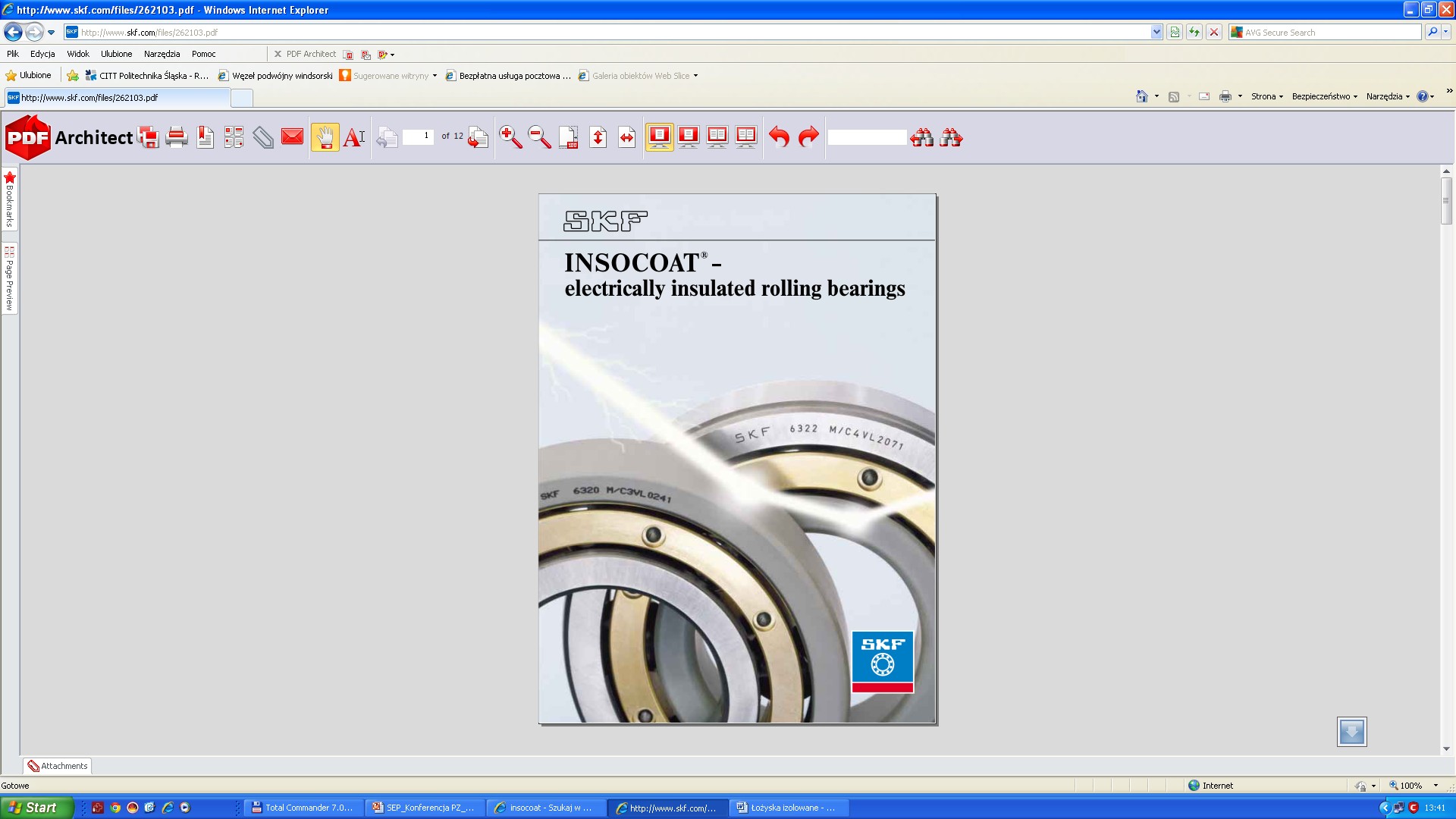Fit page width icon
Screen dimensions: 1456x819
pos(627,137)
